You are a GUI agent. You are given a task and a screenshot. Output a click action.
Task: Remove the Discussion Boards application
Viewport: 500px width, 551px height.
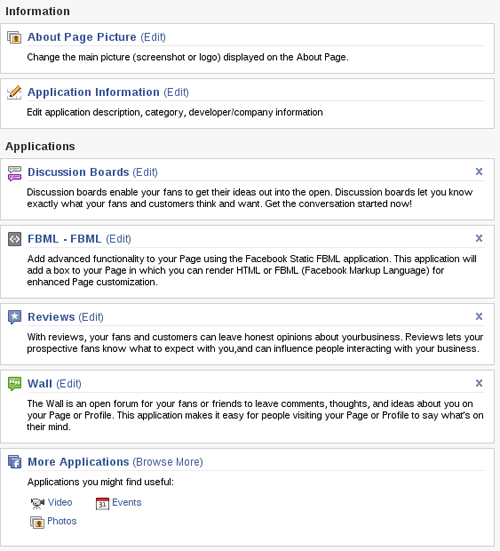point(479,171)
